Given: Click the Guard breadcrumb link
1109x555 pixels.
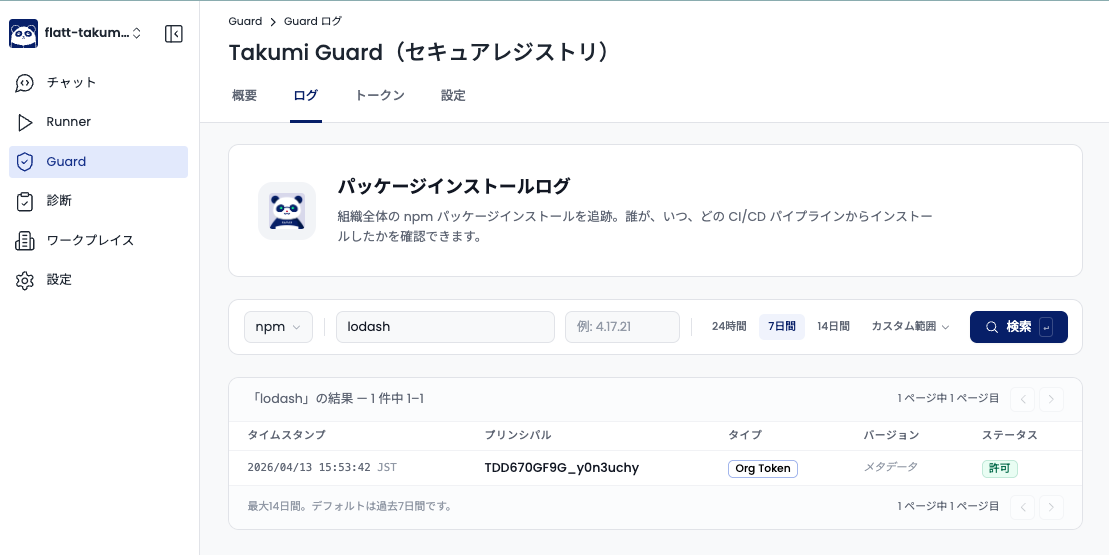Looking at the screenshot, I should point(245,21).
